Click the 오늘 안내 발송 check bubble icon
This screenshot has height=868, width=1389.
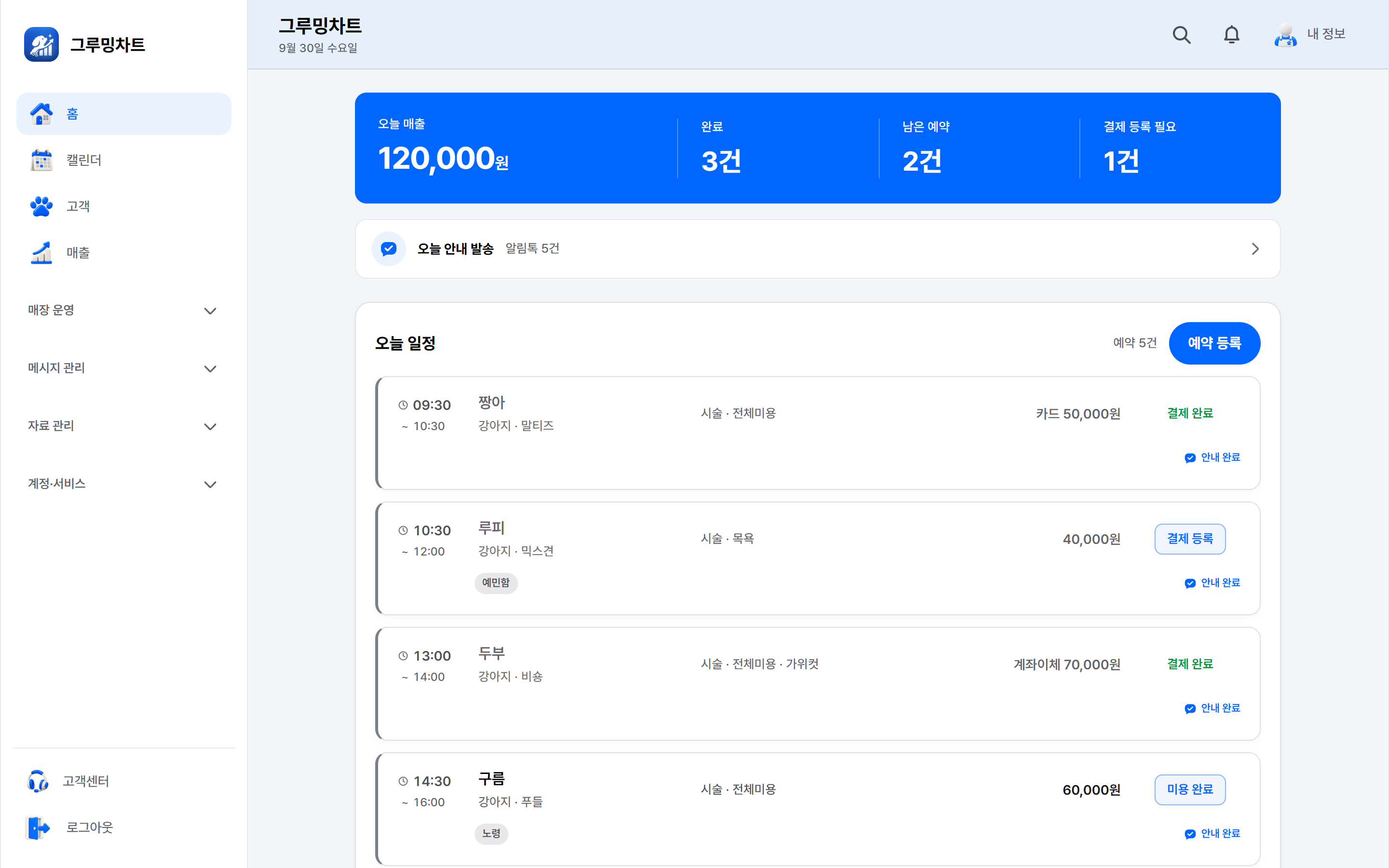point(389,248)
